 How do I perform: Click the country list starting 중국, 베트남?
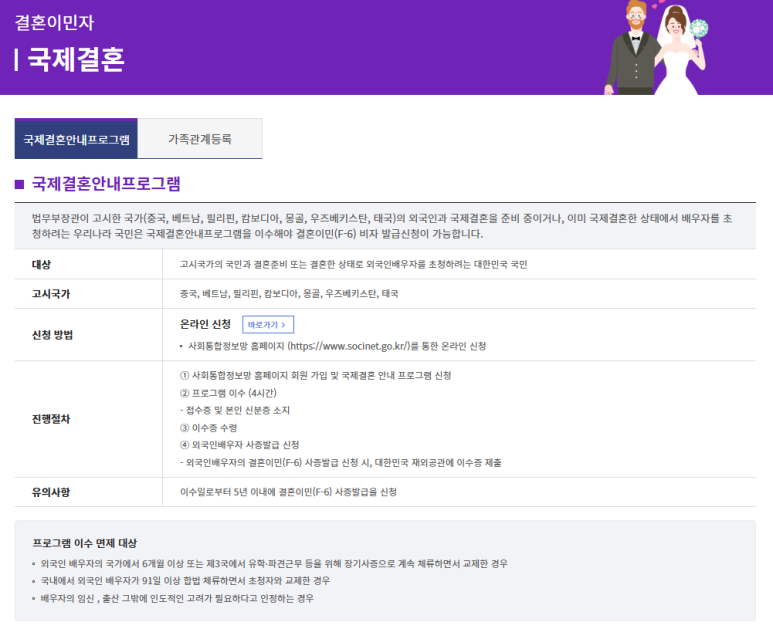(289, 294)
